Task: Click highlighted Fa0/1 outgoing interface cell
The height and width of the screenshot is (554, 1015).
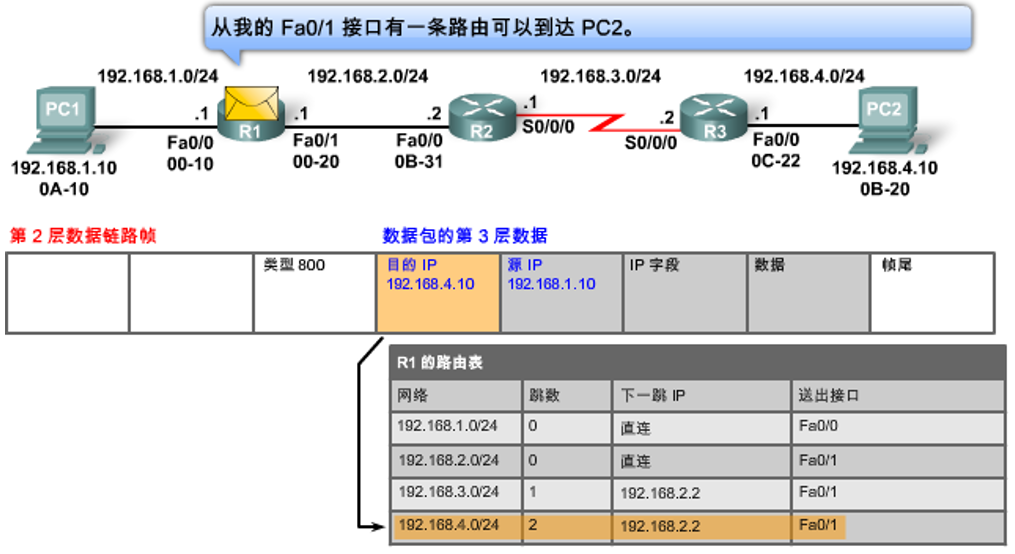Action: 898,527
